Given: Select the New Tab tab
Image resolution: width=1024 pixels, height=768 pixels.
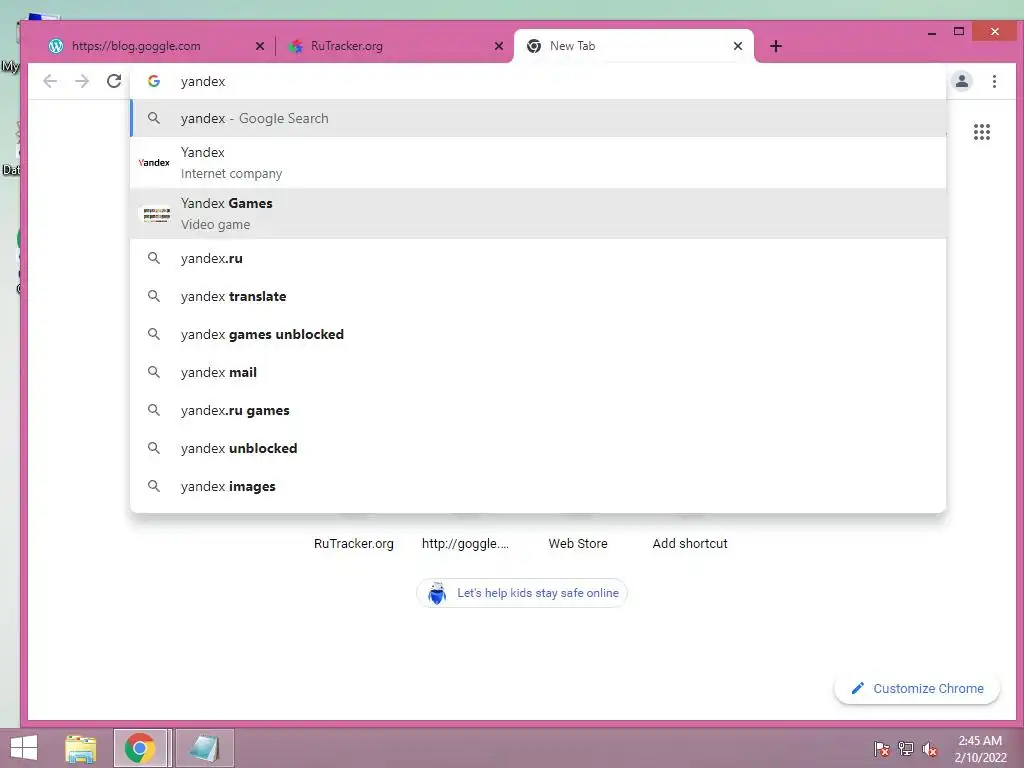Looking at the screenshot, I should [x=633, y=46].
